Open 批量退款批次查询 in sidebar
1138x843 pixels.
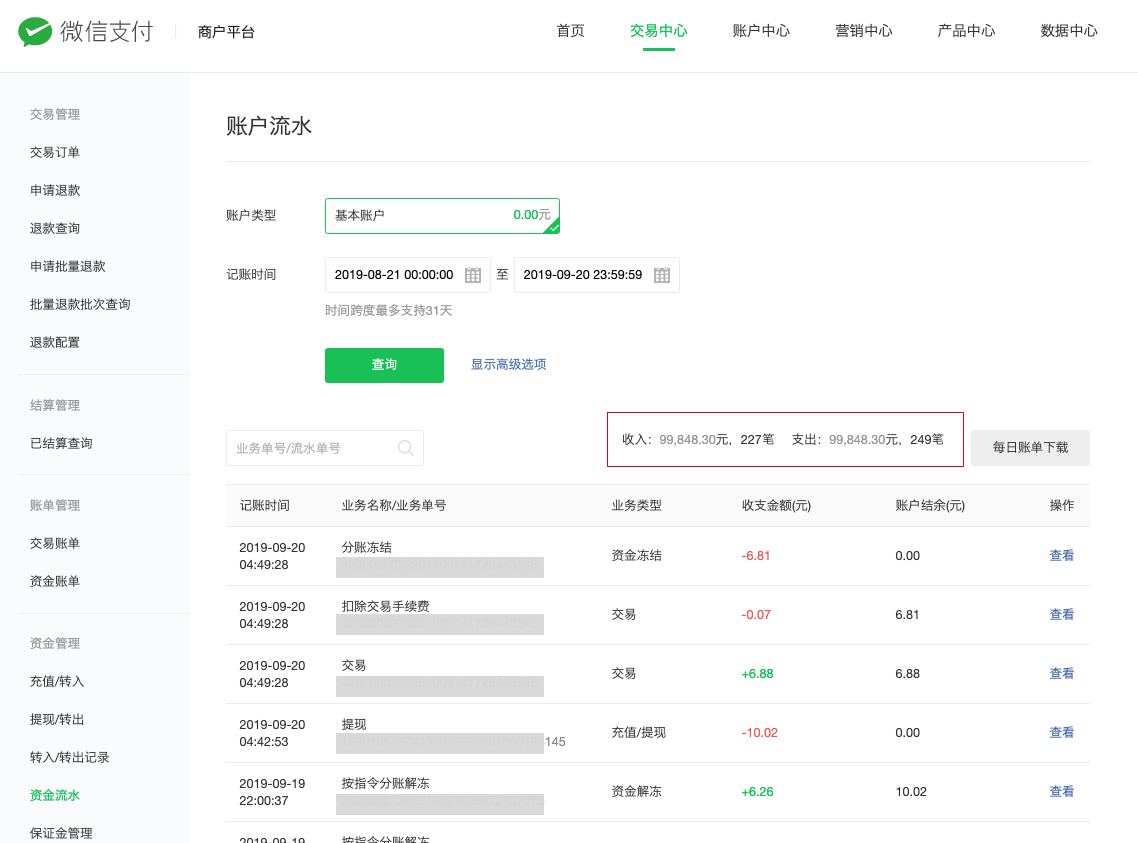pyautogui.click(x=80, y=304)
